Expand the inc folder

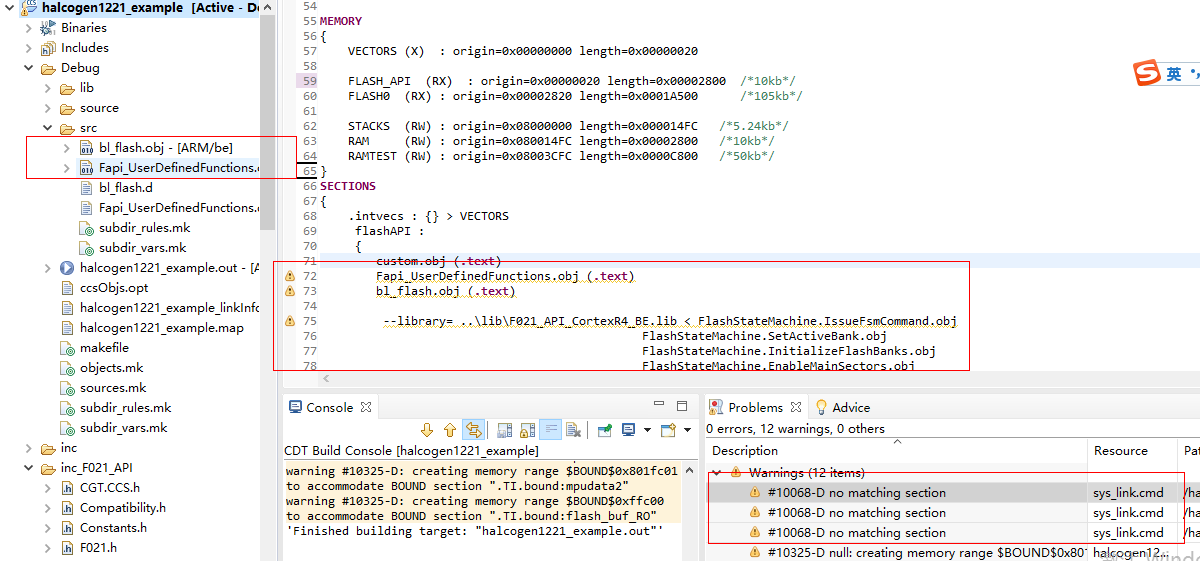pyautogui.click(x=29, y=448)
